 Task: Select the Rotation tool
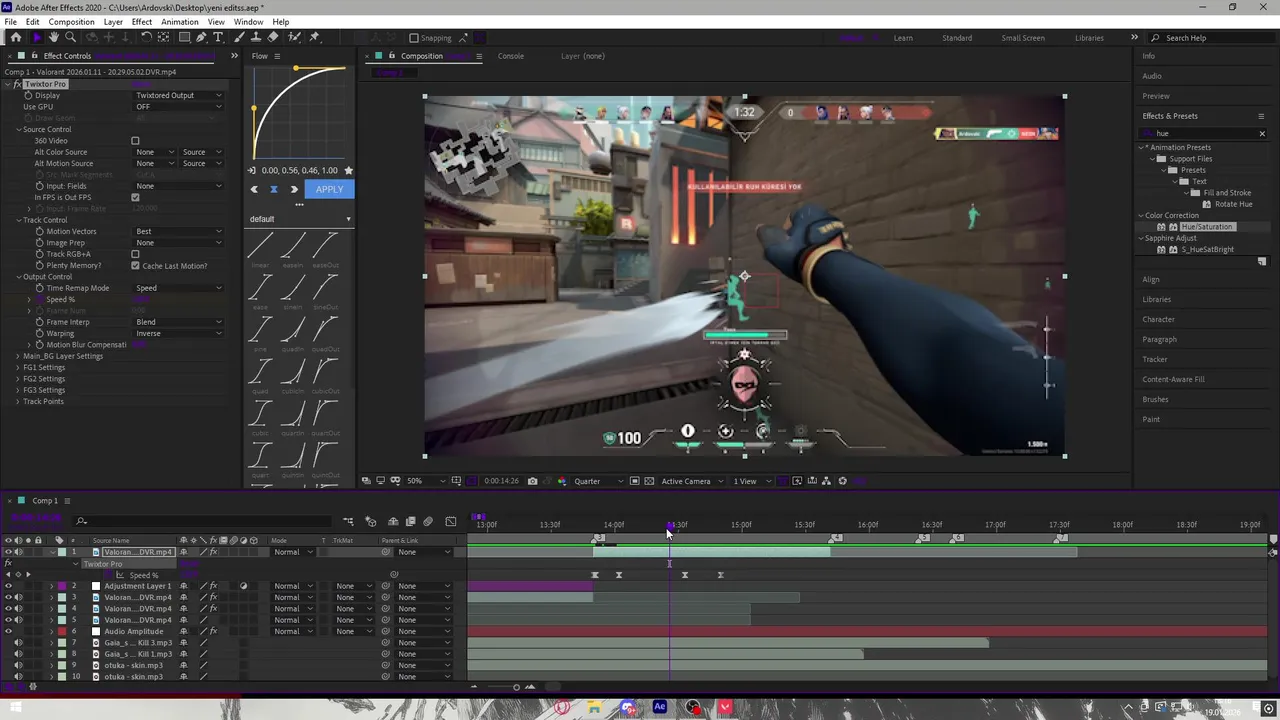tap(146, 38)
